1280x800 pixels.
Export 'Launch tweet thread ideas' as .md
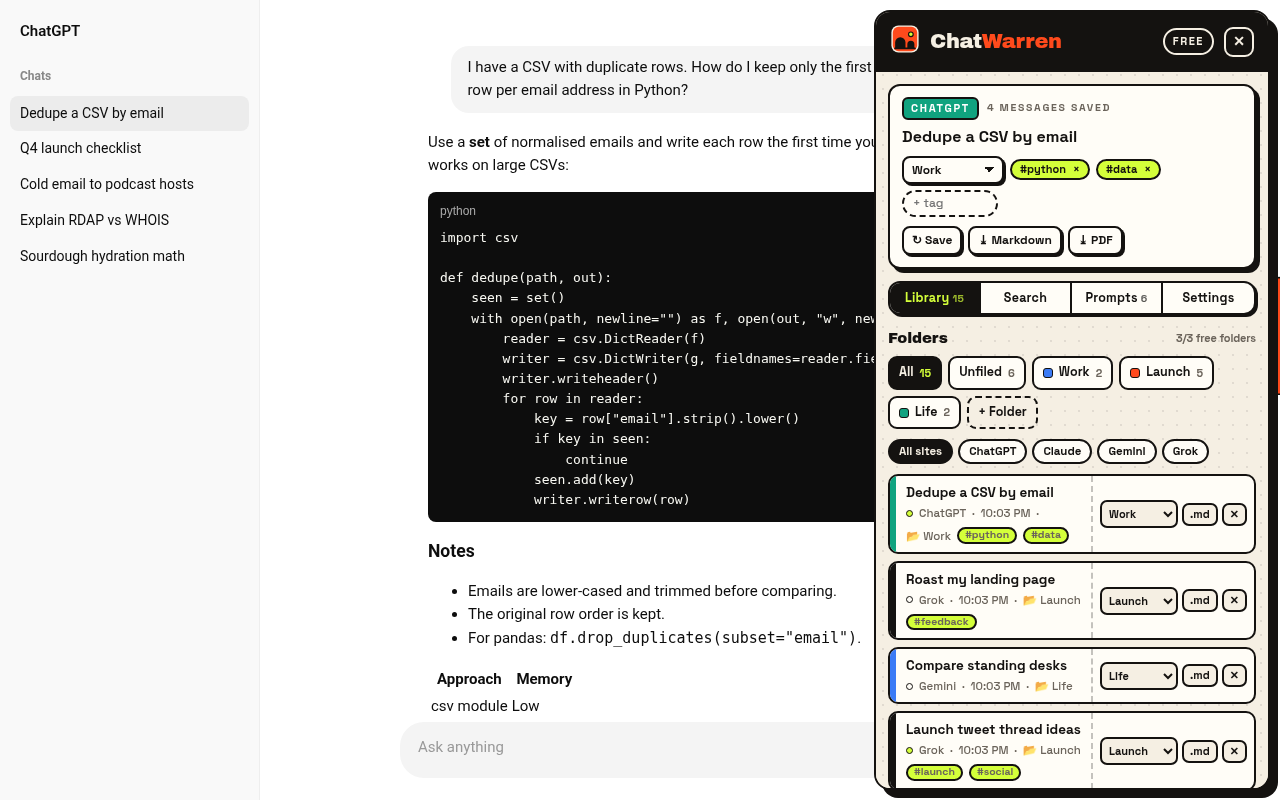(1200, 751)
